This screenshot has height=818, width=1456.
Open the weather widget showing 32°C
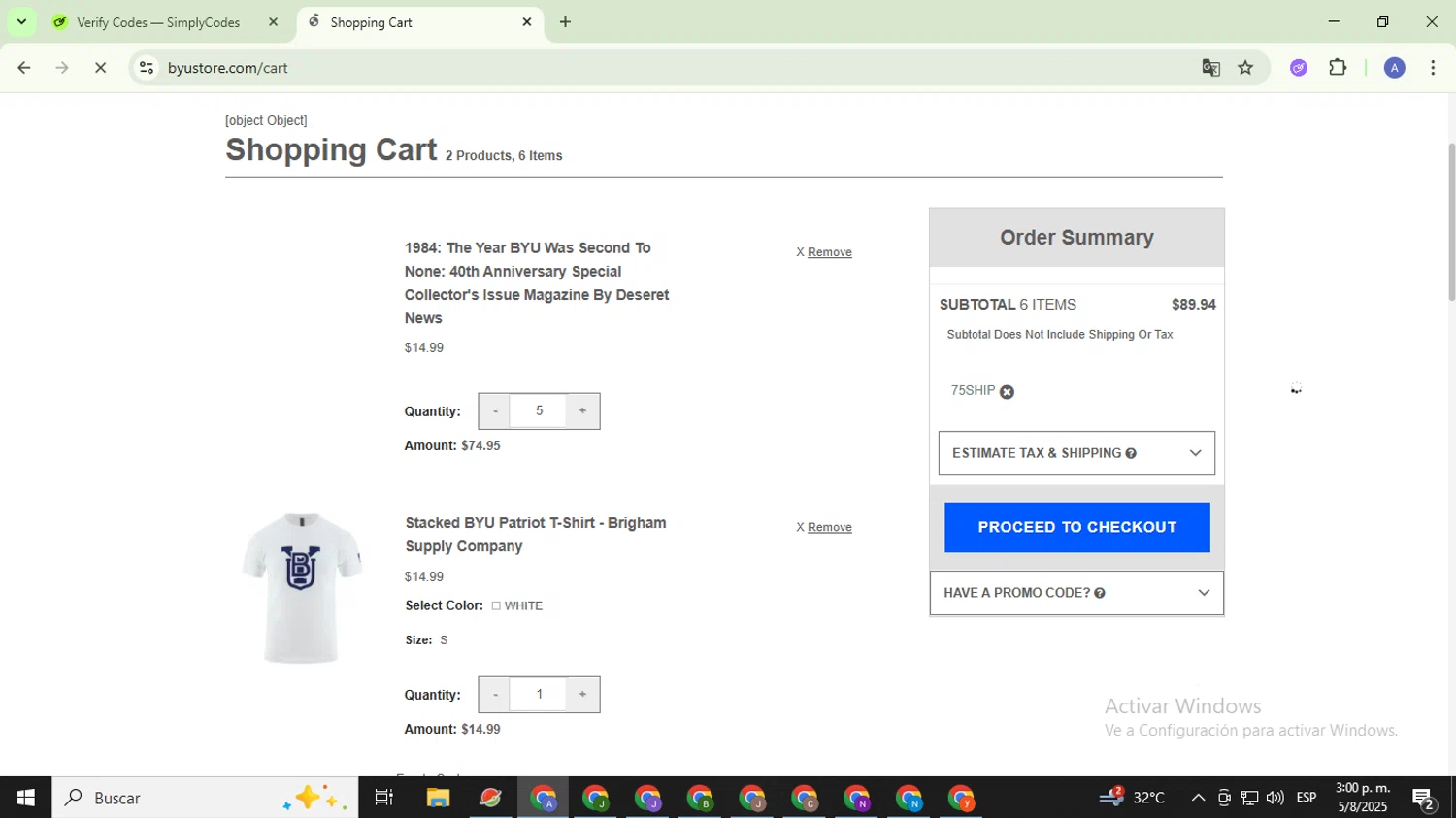(1132, 798)
